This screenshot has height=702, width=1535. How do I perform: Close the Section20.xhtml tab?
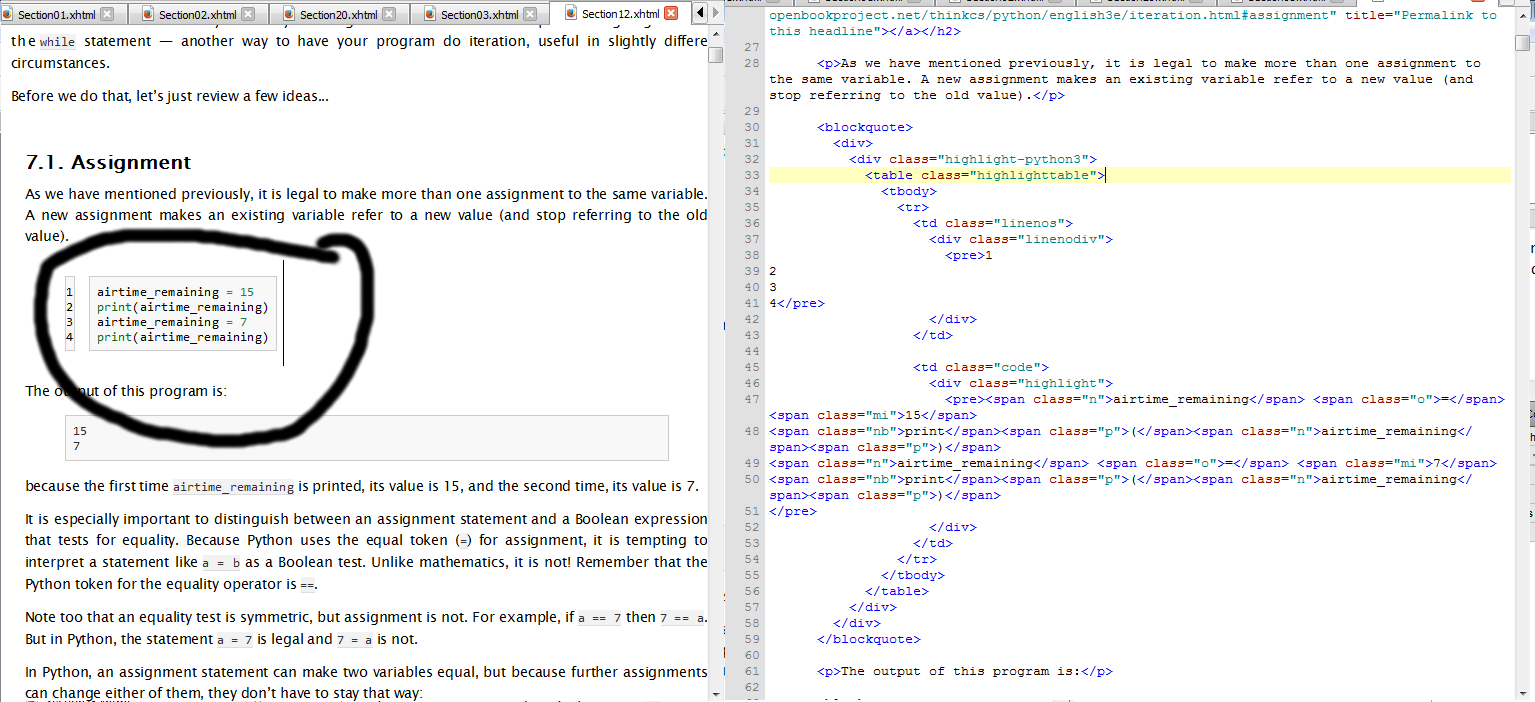[389, 14]
